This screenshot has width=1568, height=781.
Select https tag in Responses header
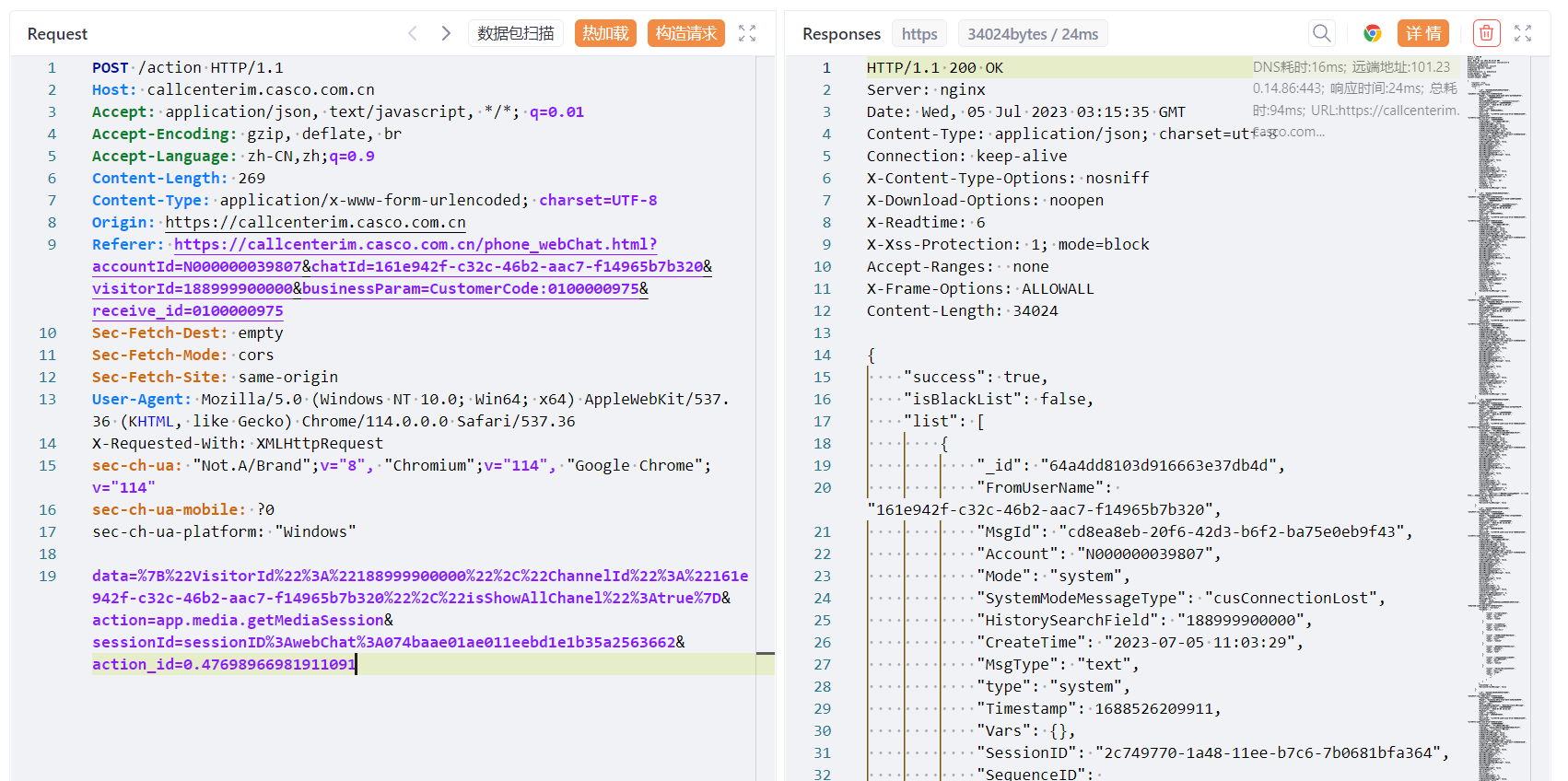(x=919, y=34)
